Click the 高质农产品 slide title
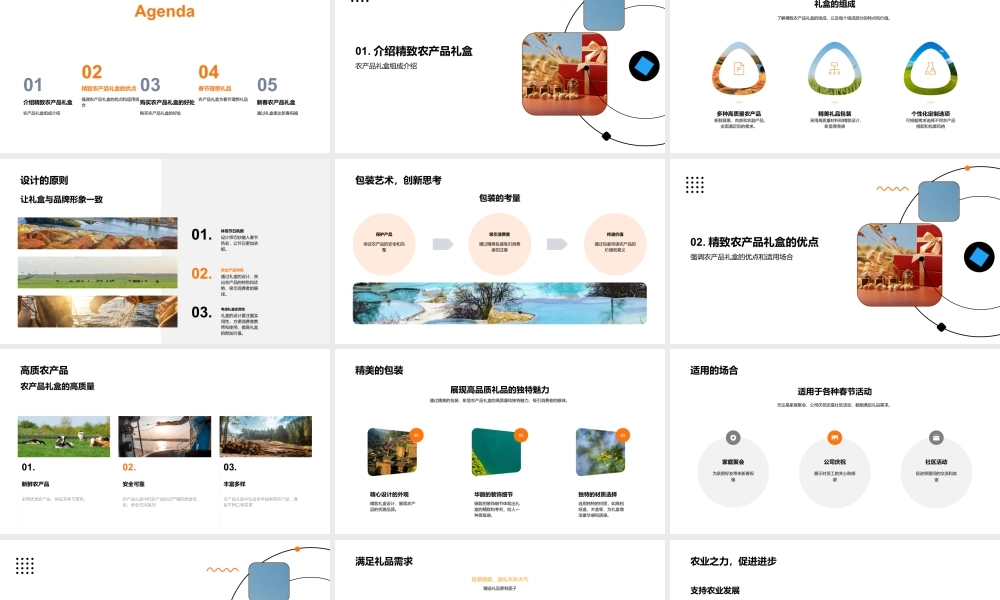 pyautogui.click(x=44, y=370)
